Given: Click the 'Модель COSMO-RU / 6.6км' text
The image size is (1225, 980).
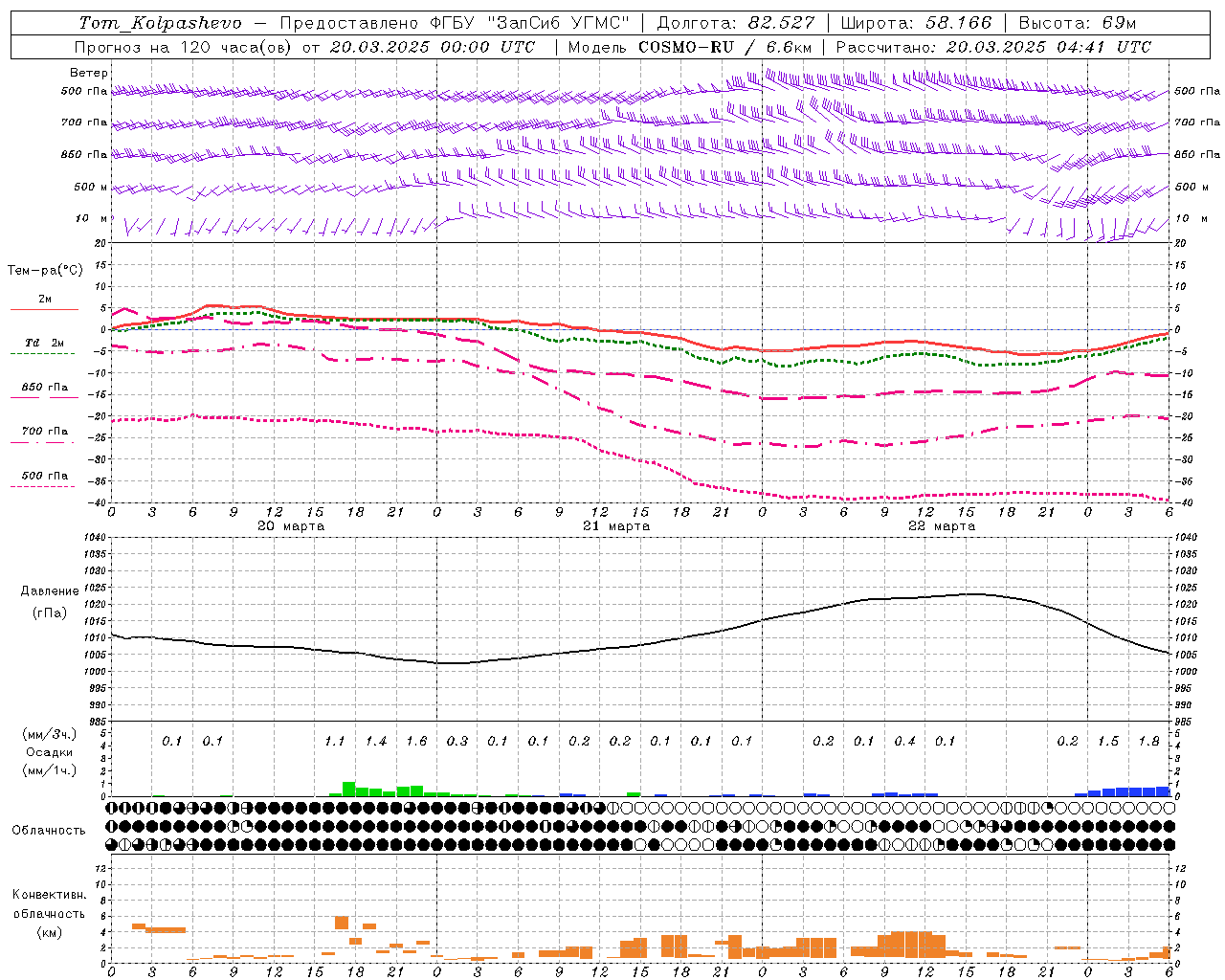Looking at the screenshot, I should point(690,47).
